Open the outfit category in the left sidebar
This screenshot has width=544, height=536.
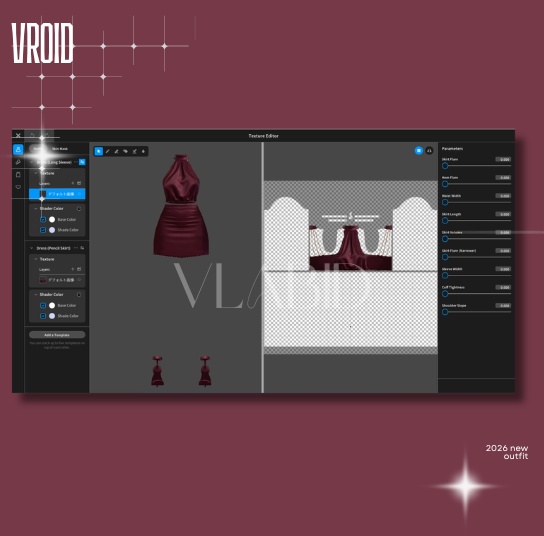point(18,150)
